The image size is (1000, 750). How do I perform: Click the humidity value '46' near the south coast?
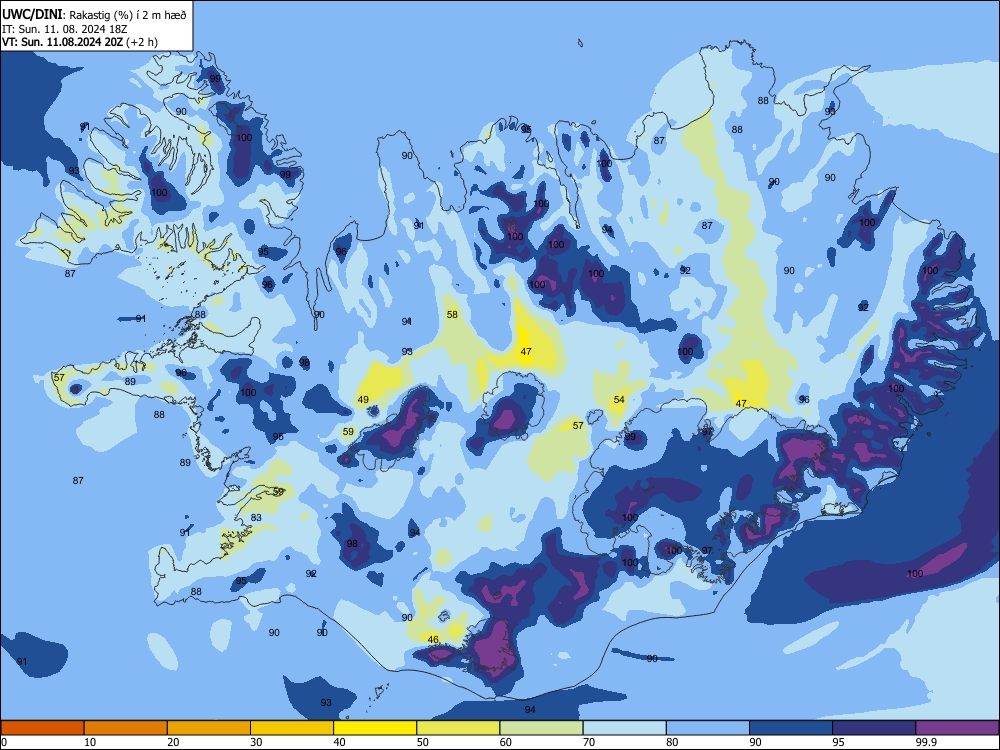tap(433, 640)
